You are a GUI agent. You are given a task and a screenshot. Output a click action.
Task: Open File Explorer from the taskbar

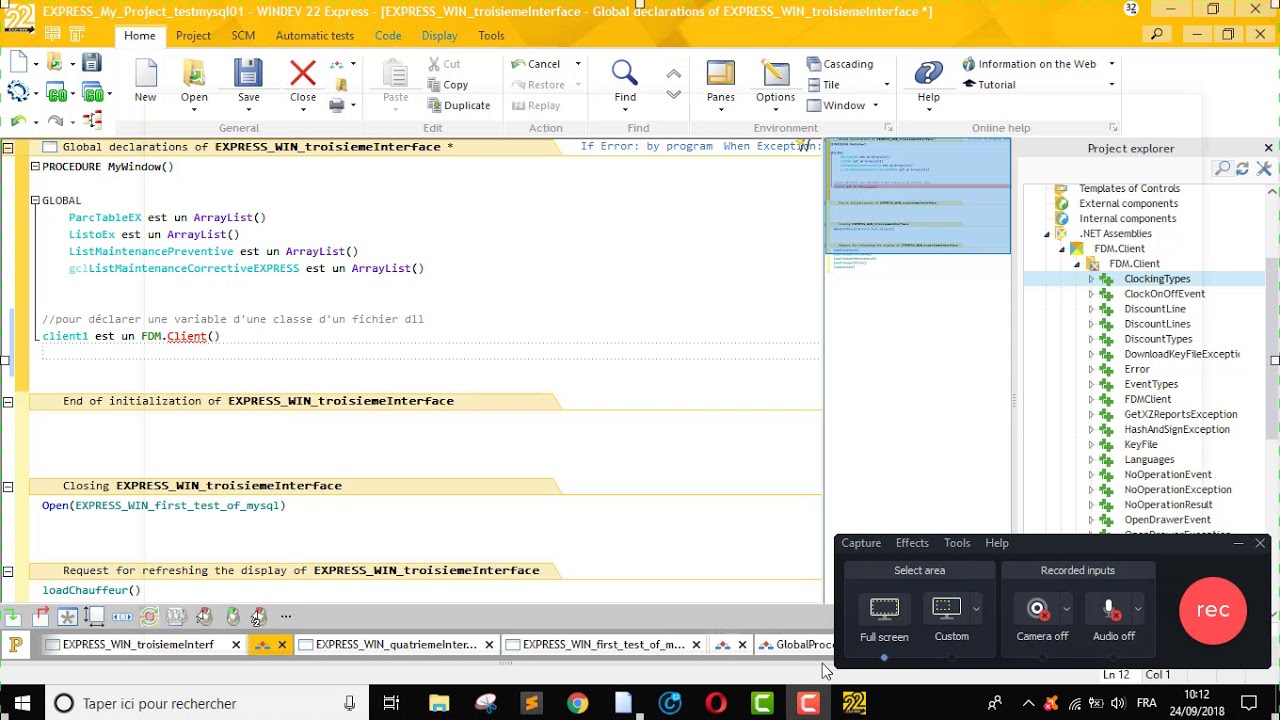[x=439, y=703]
